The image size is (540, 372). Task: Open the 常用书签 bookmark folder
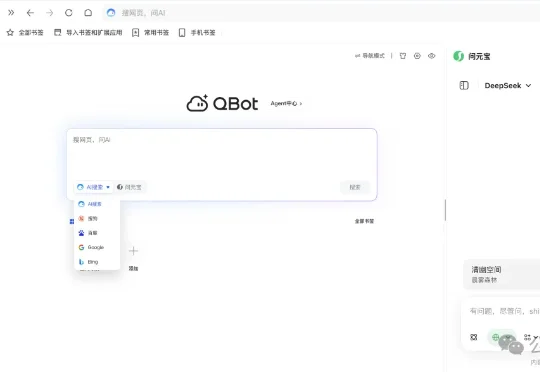click(x=150, y=32)
